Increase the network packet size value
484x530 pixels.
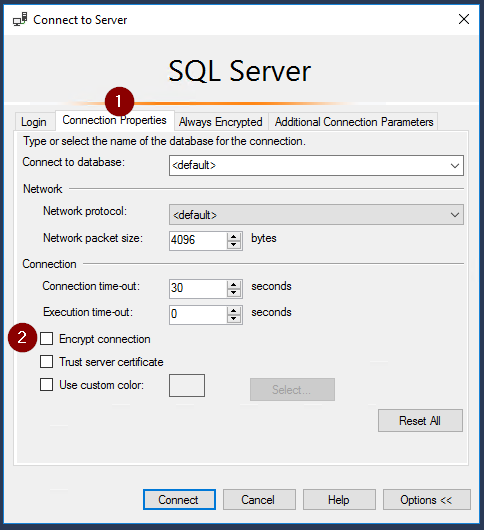coord(234,236)
